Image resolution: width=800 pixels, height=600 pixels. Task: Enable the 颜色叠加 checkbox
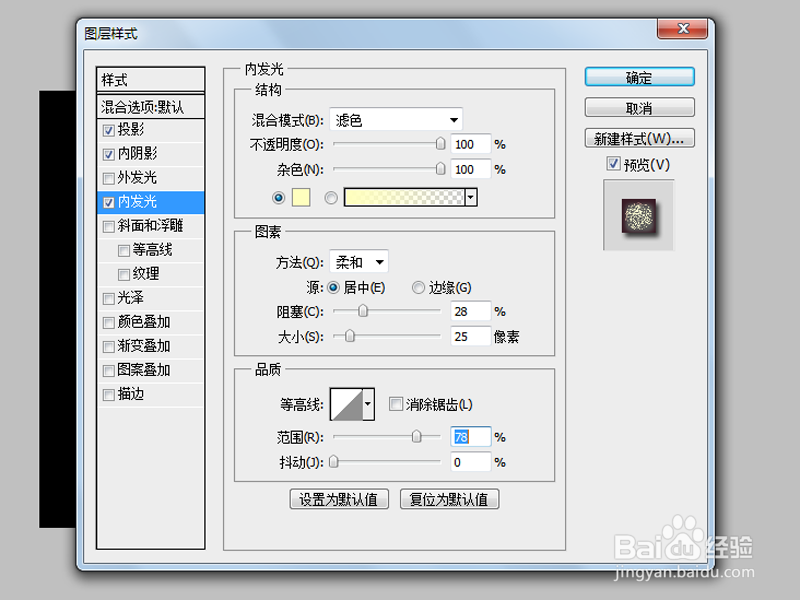tap(108, 323)
